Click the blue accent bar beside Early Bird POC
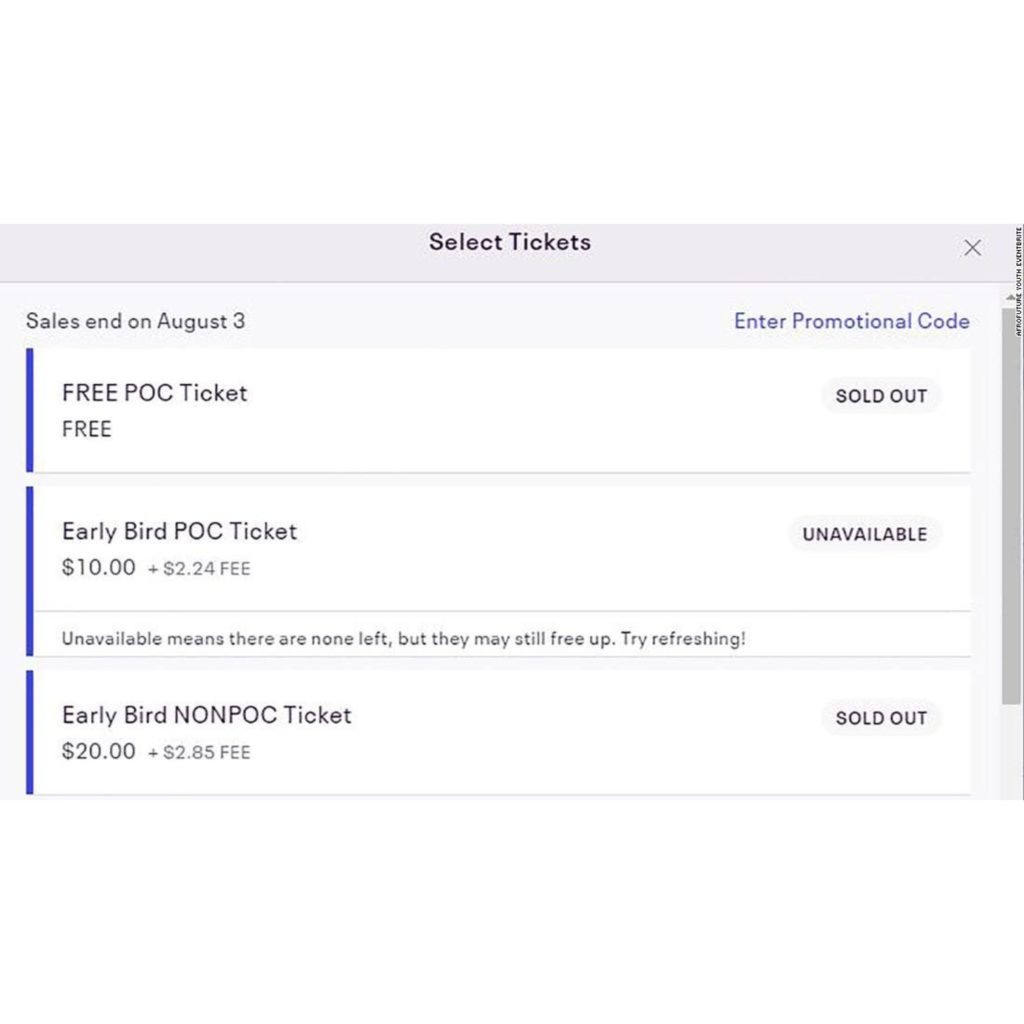The width and height of the screenshot is (1024, 1024). [30, 570]
